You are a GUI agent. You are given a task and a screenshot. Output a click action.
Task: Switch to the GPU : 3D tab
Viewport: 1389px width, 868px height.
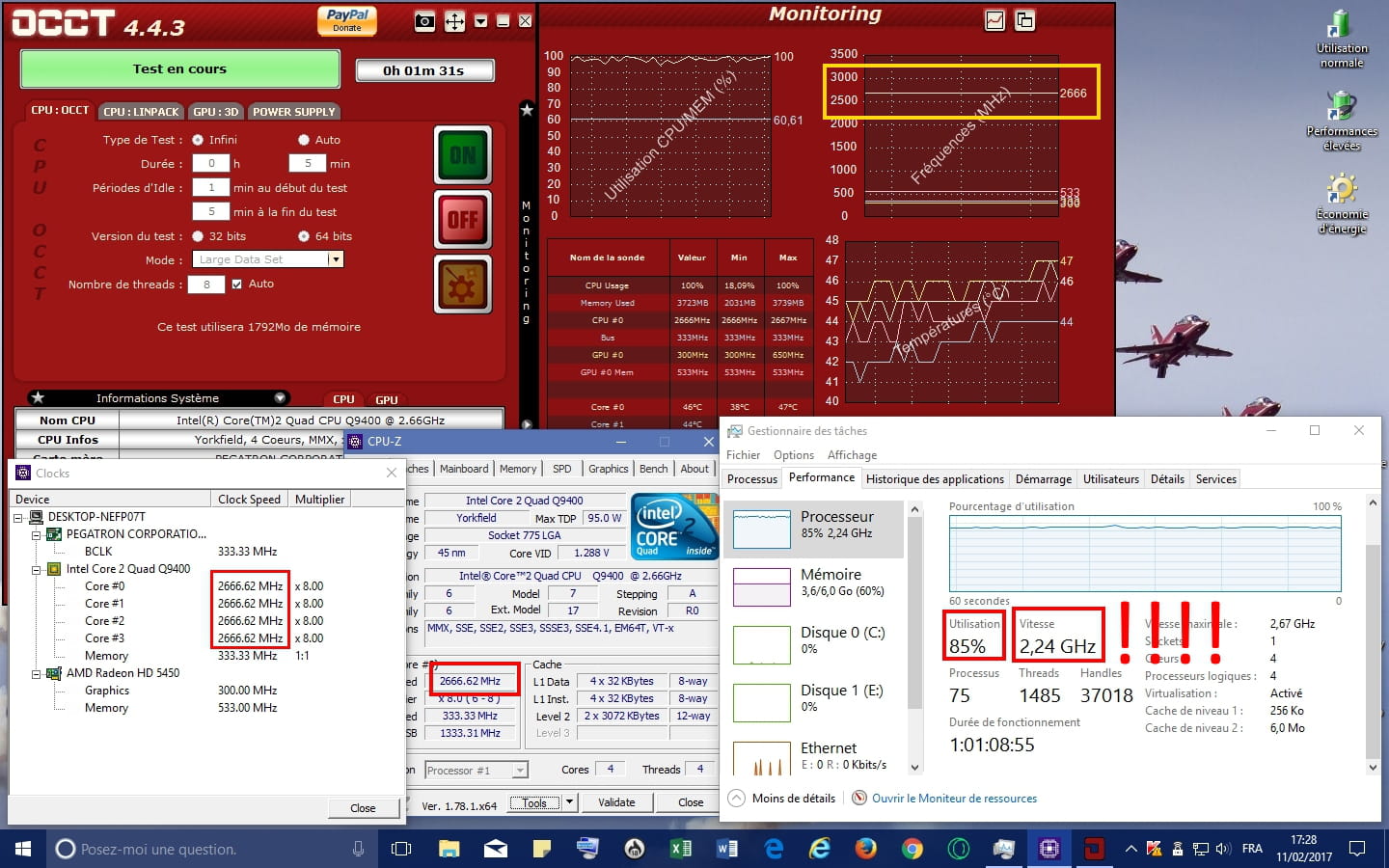(x=216, y=112)
